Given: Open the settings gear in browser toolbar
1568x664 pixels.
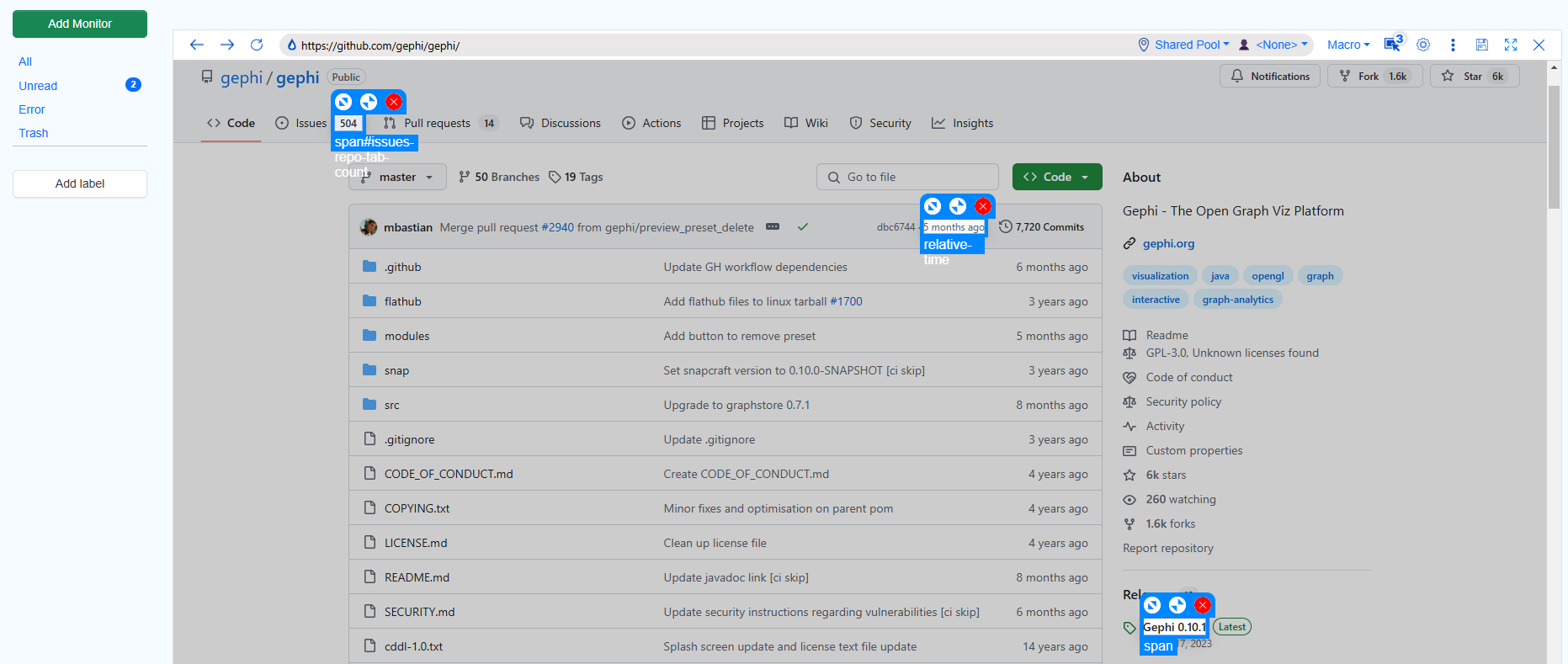Looking at the screenshot, I should tap(1423, 45).
